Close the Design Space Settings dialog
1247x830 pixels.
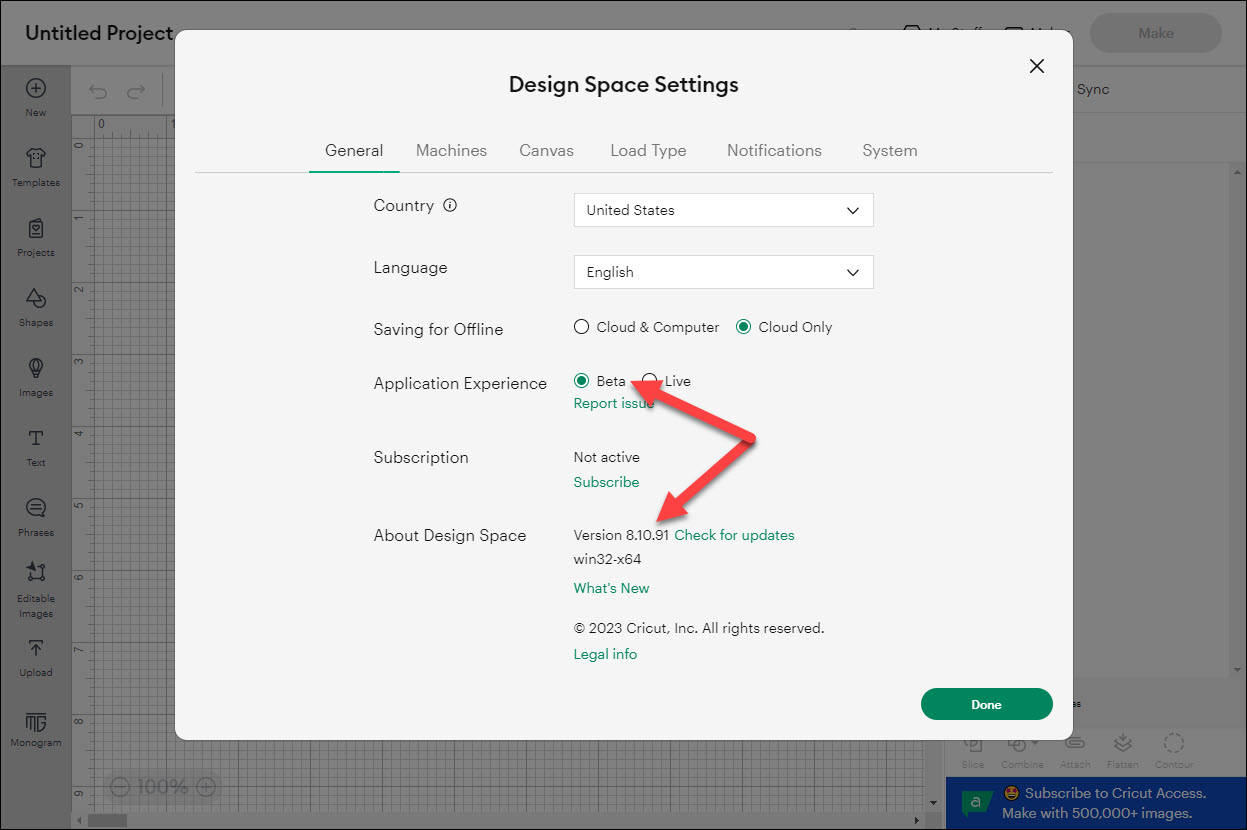(x=1037, y=66)
